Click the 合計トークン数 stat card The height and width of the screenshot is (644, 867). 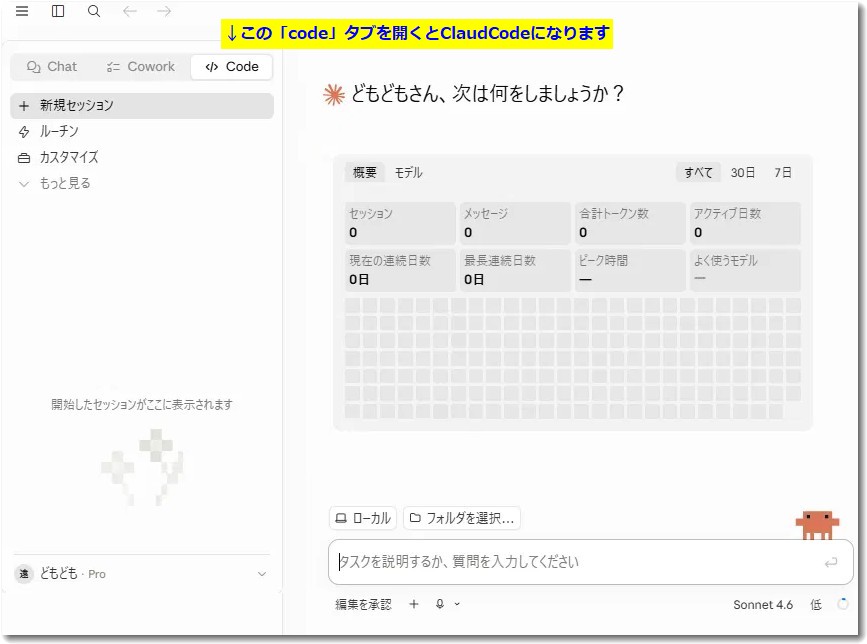tap(630, 223)
